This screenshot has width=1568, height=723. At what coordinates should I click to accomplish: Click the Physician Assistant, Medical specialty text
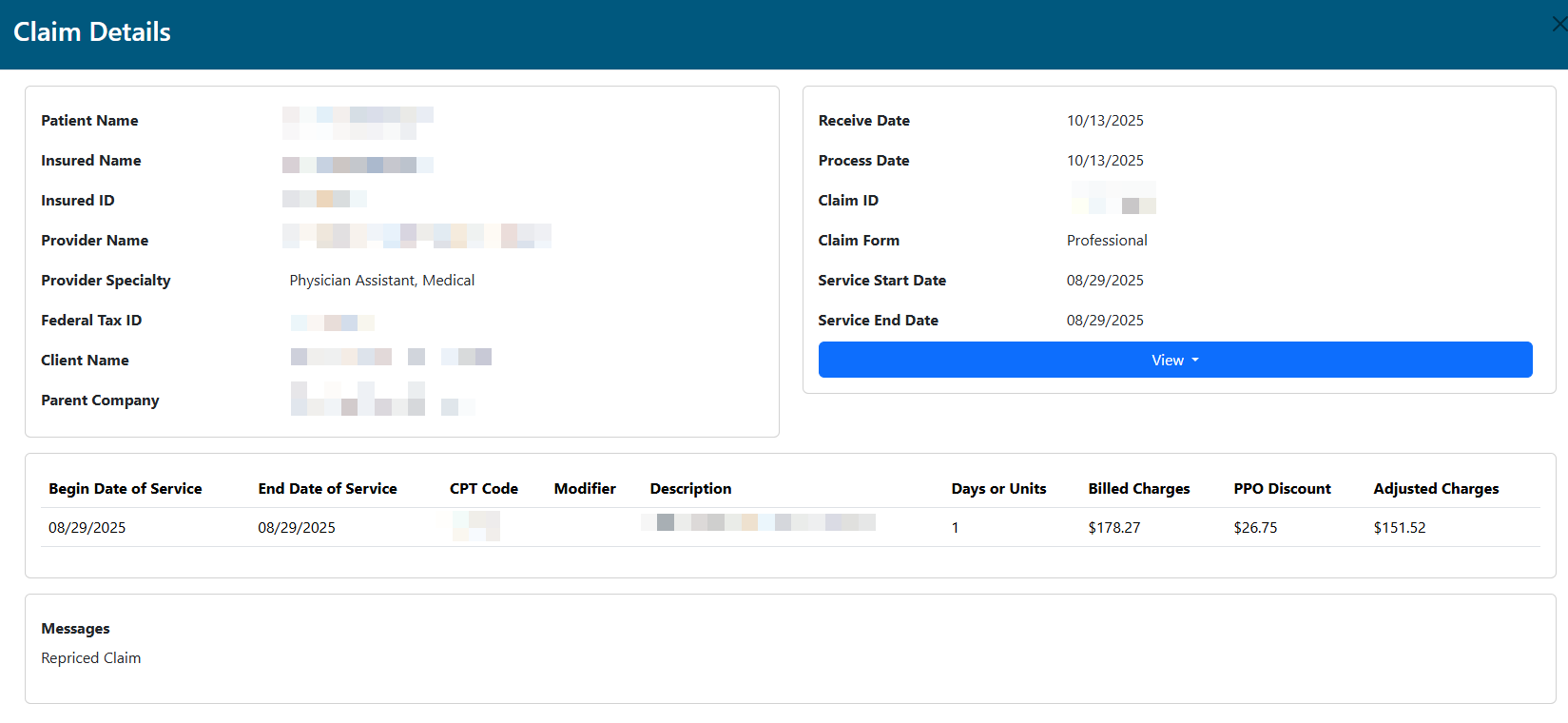coord(381,281)
